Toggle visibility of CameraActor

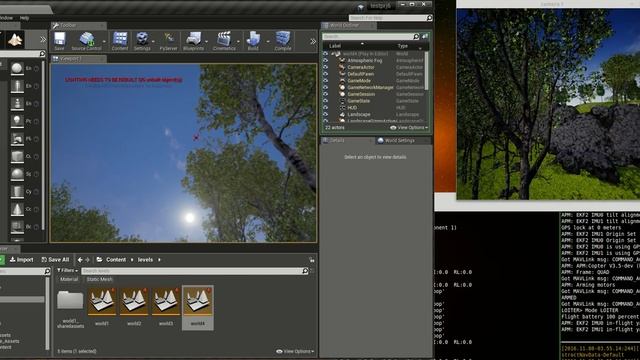tap(326, 67)
